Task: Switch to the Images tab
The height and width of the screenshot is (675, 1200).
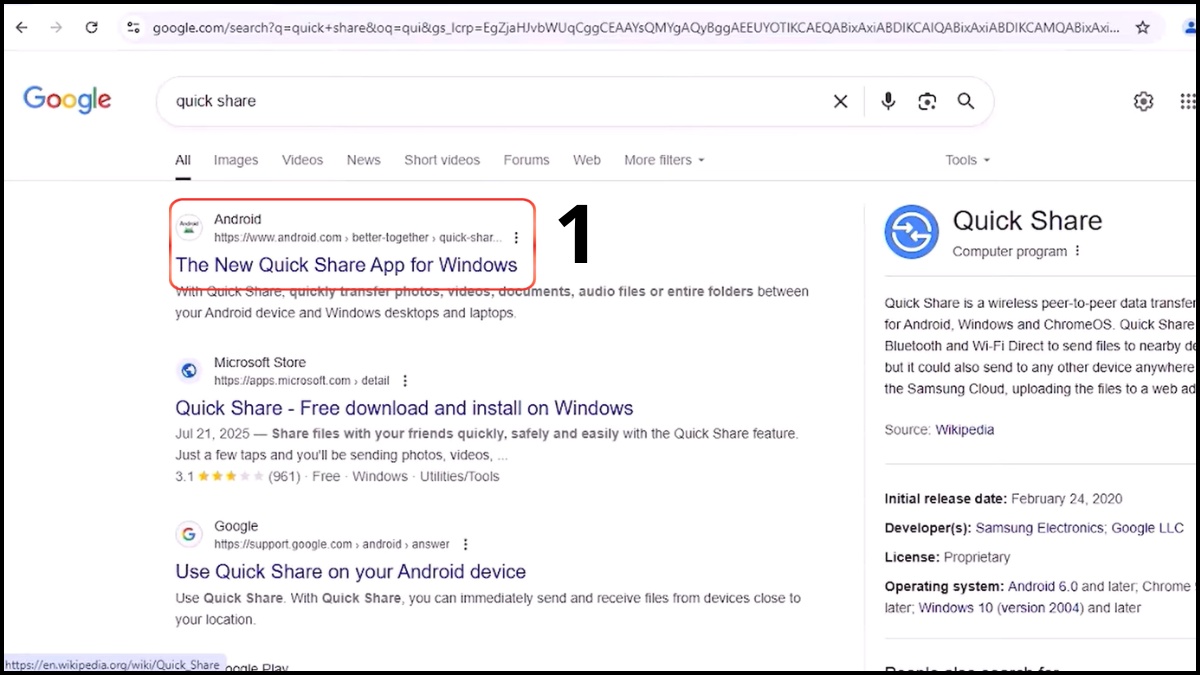Action: [236, 160]
